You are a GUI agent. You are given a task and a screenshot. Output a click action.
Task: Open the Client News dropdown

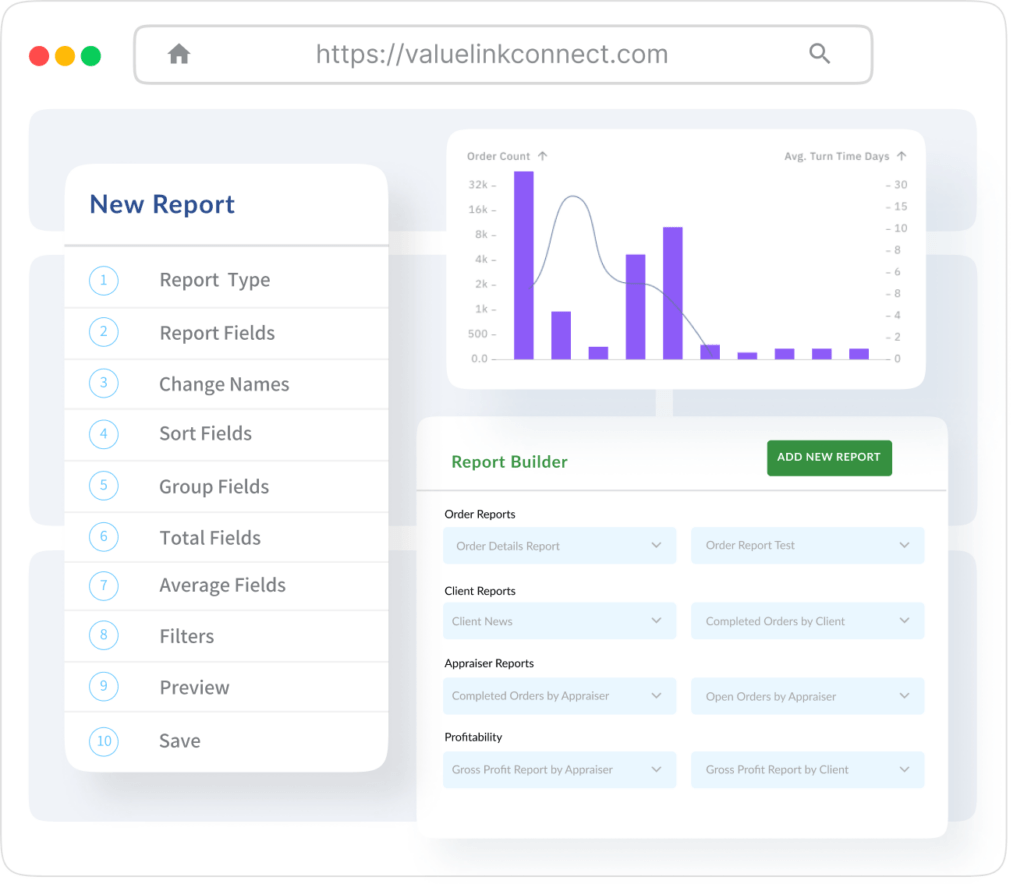[x=559, y=621]
